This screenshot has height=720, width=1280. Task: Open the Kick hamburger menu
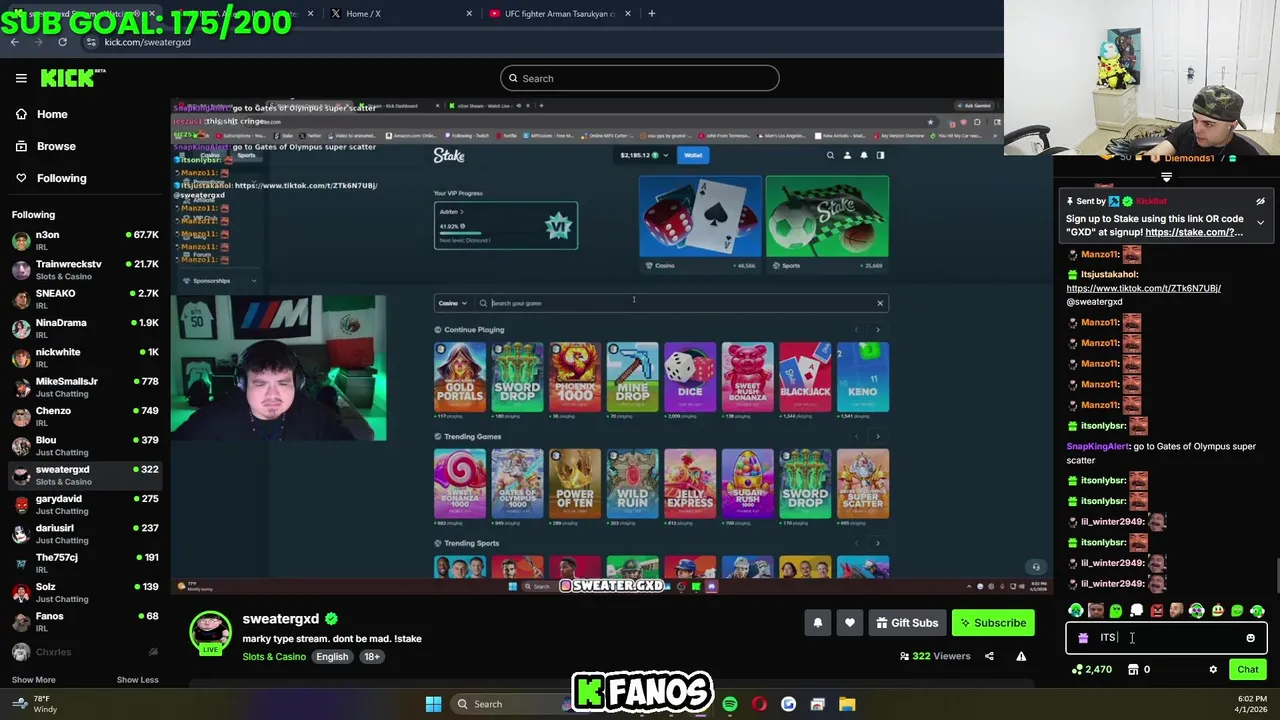point(21,78)
